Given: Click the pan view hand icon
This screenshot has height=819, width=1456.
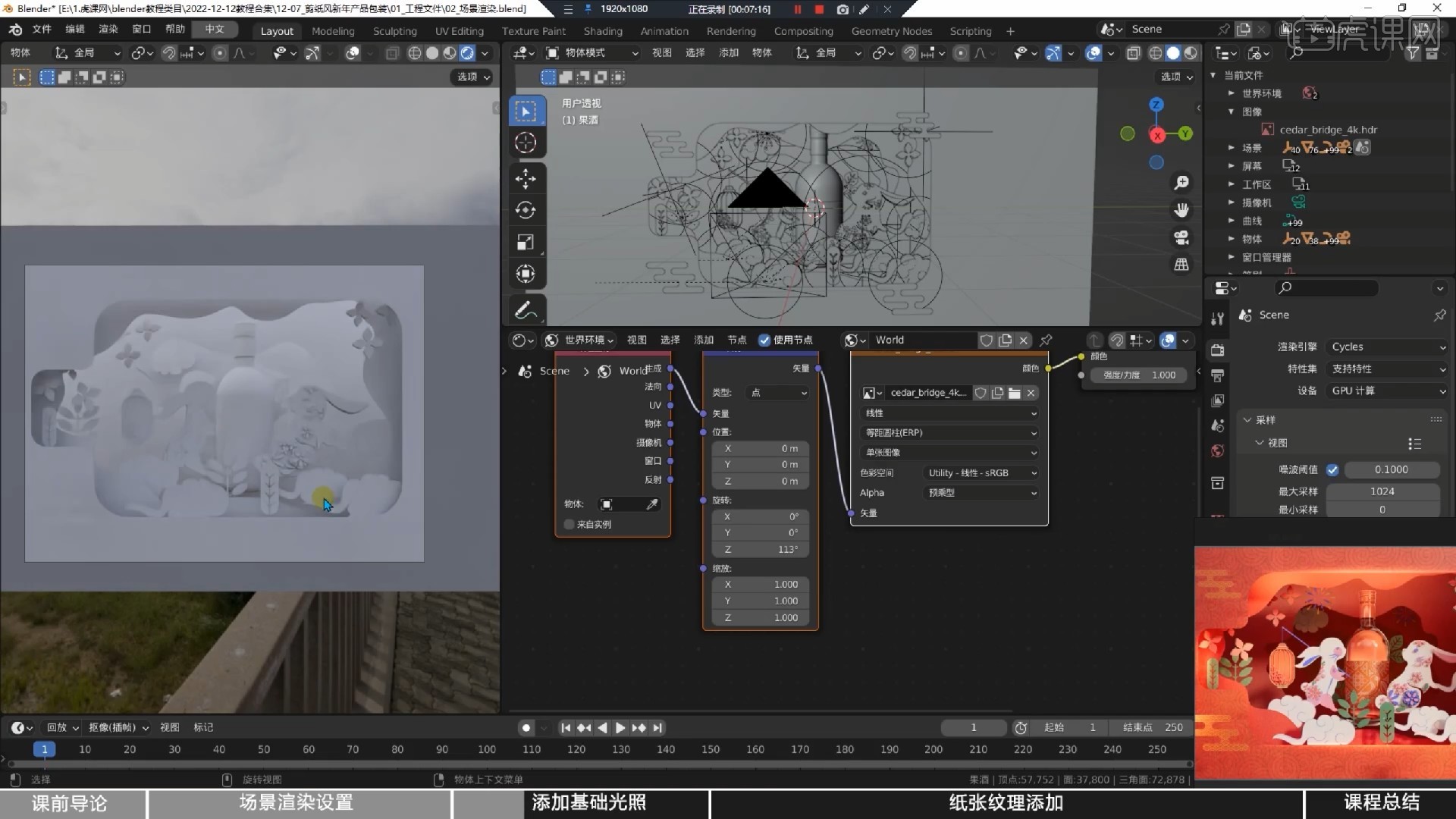Looking at the screenshot, I should pyautogui.click(x=1181, y=210).
